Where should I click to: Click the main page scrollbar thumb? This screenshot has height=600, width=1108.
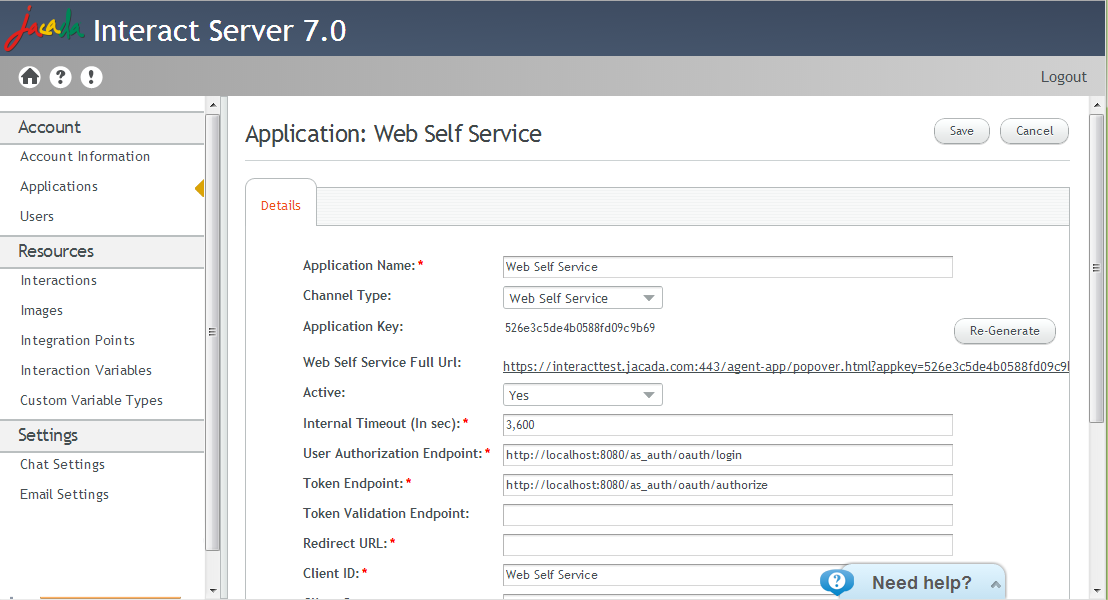[1097, 268]
